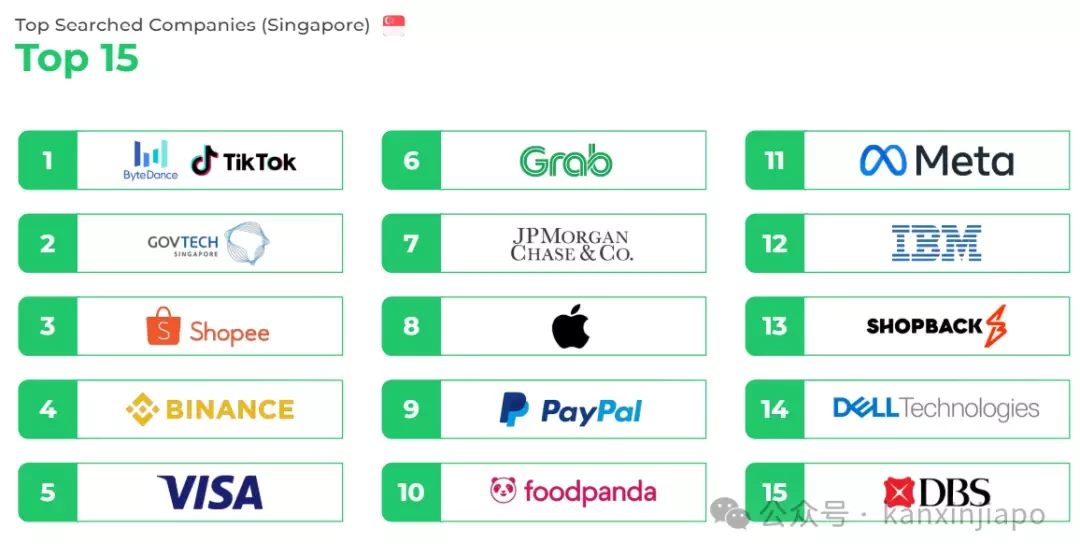This screenshot has width=1080, height=557.
Task: Click the TikTok logo
Action: point(244,161)
